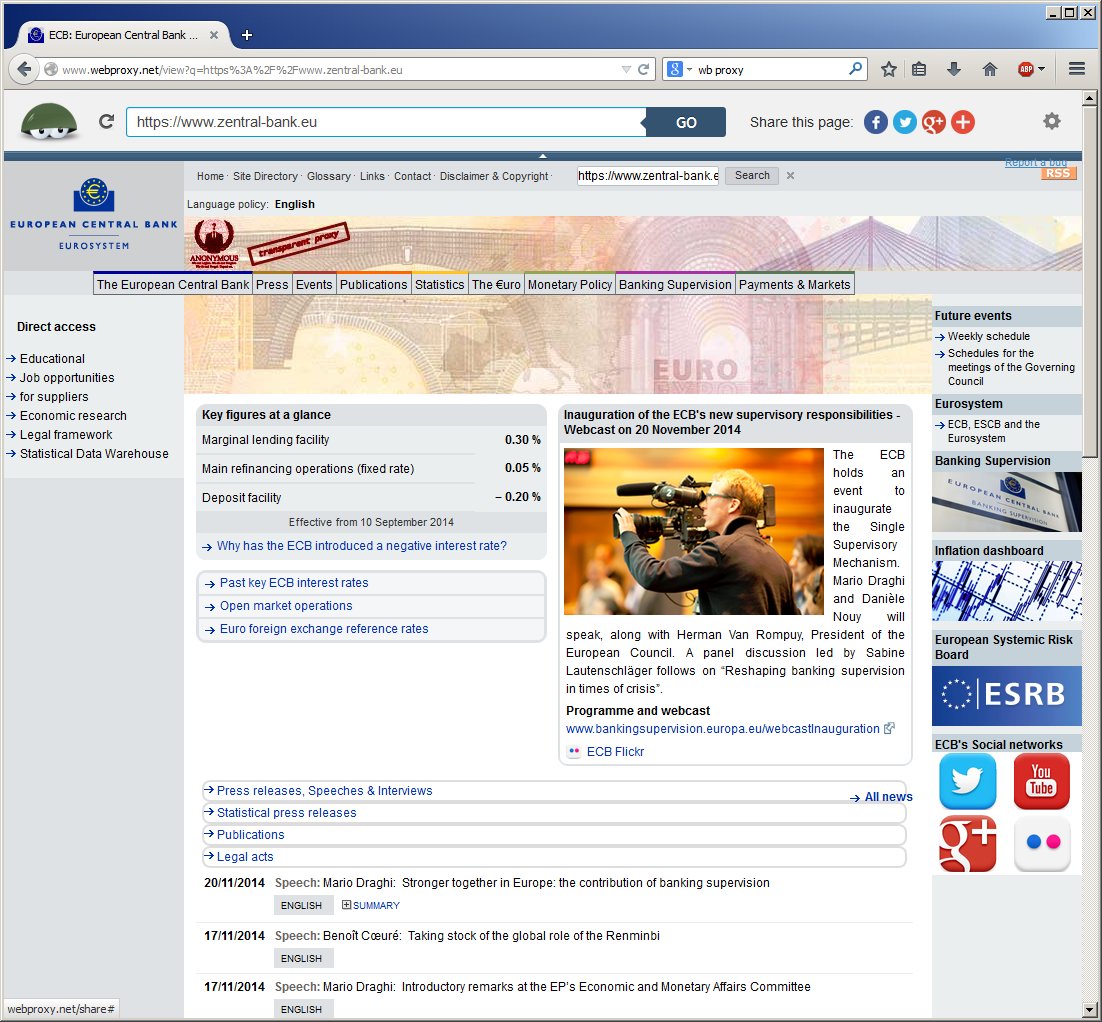This screenshot has height=1022, width=1102.
Task: Reload page using address bar refresh icon
Action: [643, 70]
